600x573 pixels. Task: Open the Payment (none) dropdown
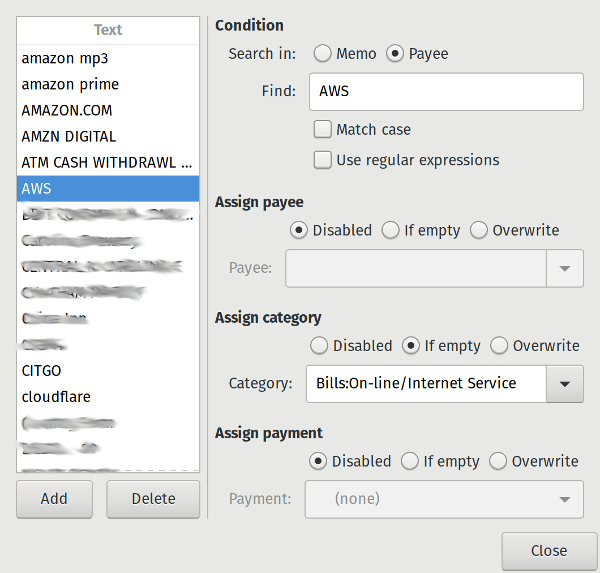pos(444,499)
